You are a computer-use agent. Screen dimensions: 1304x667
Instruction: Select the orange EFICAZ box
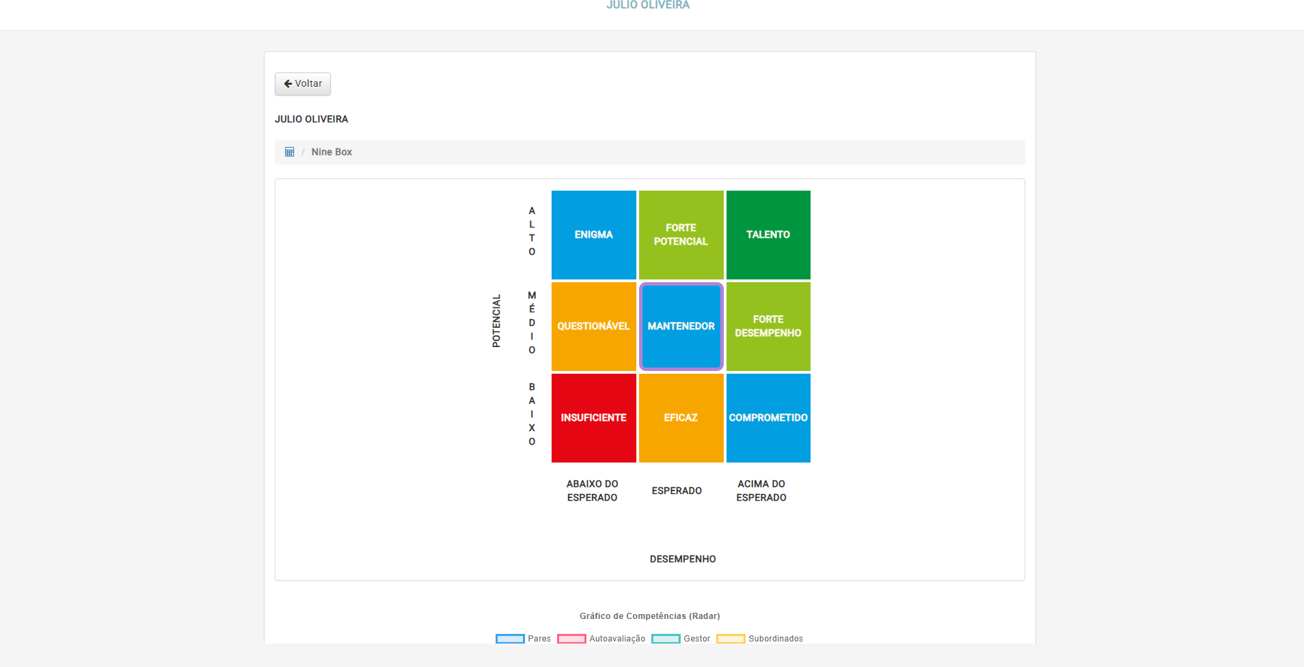click(681, 418)
